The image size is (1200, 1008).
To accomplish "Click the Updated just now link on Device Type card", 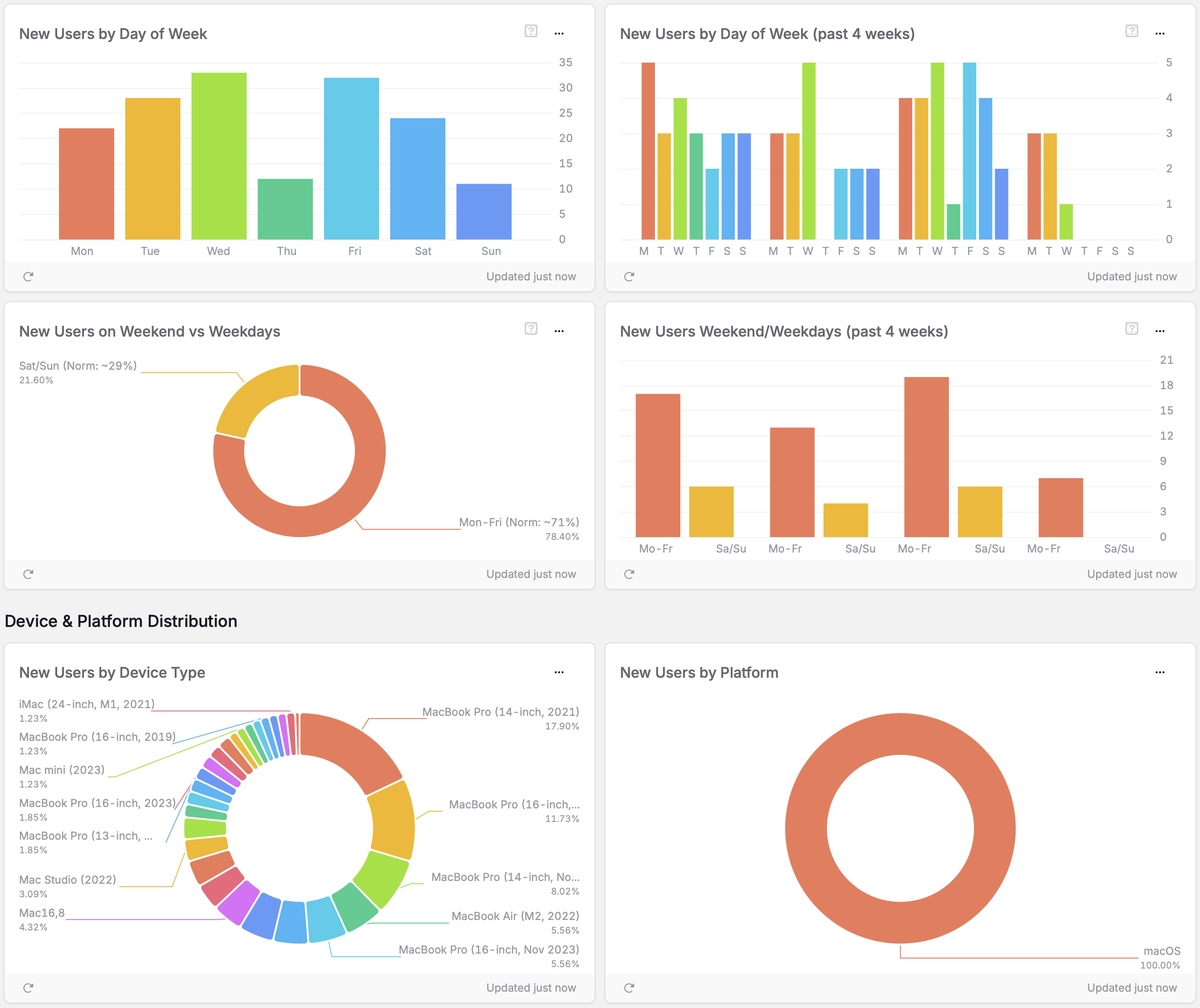I will 531,988.
